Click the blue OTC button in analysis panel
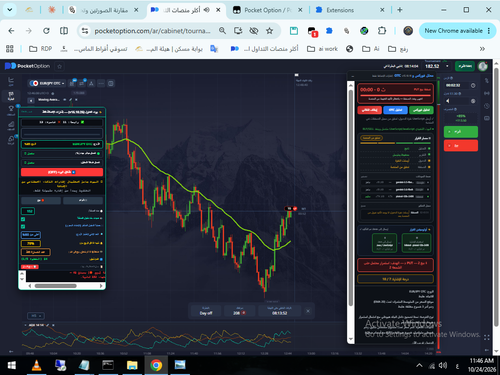The height and width of the screenshot is (375, 500). (x=395, y=110)
